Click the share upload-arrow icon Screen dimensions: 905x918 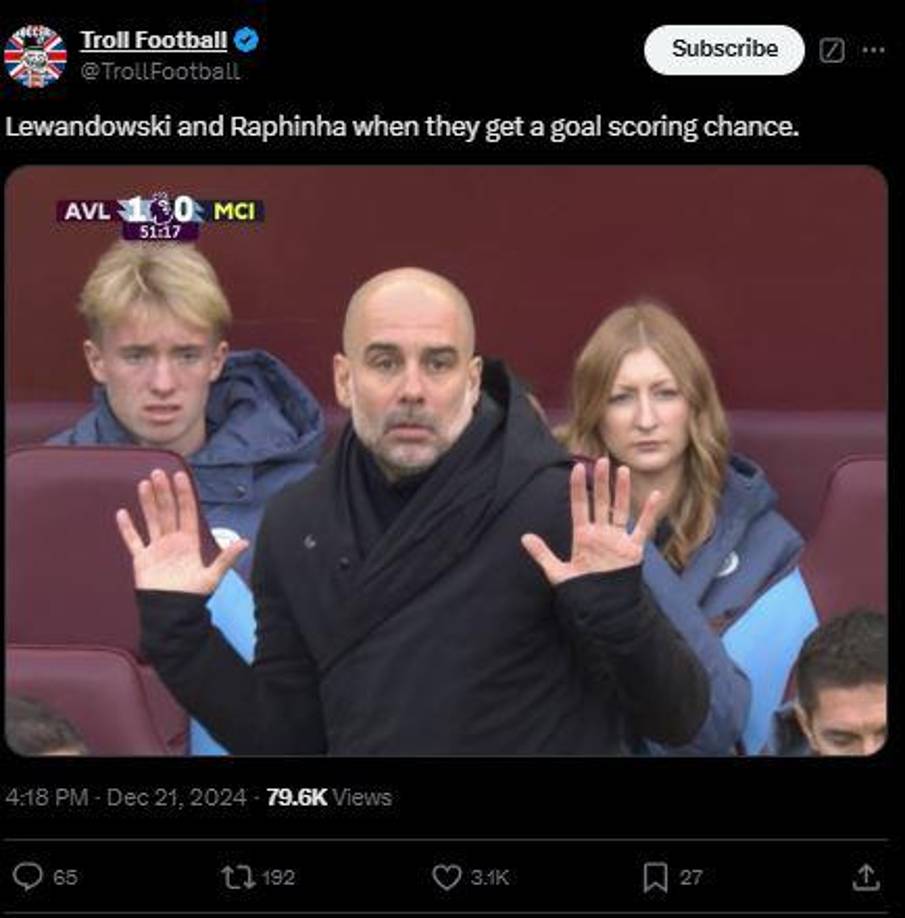coord(865,877)
